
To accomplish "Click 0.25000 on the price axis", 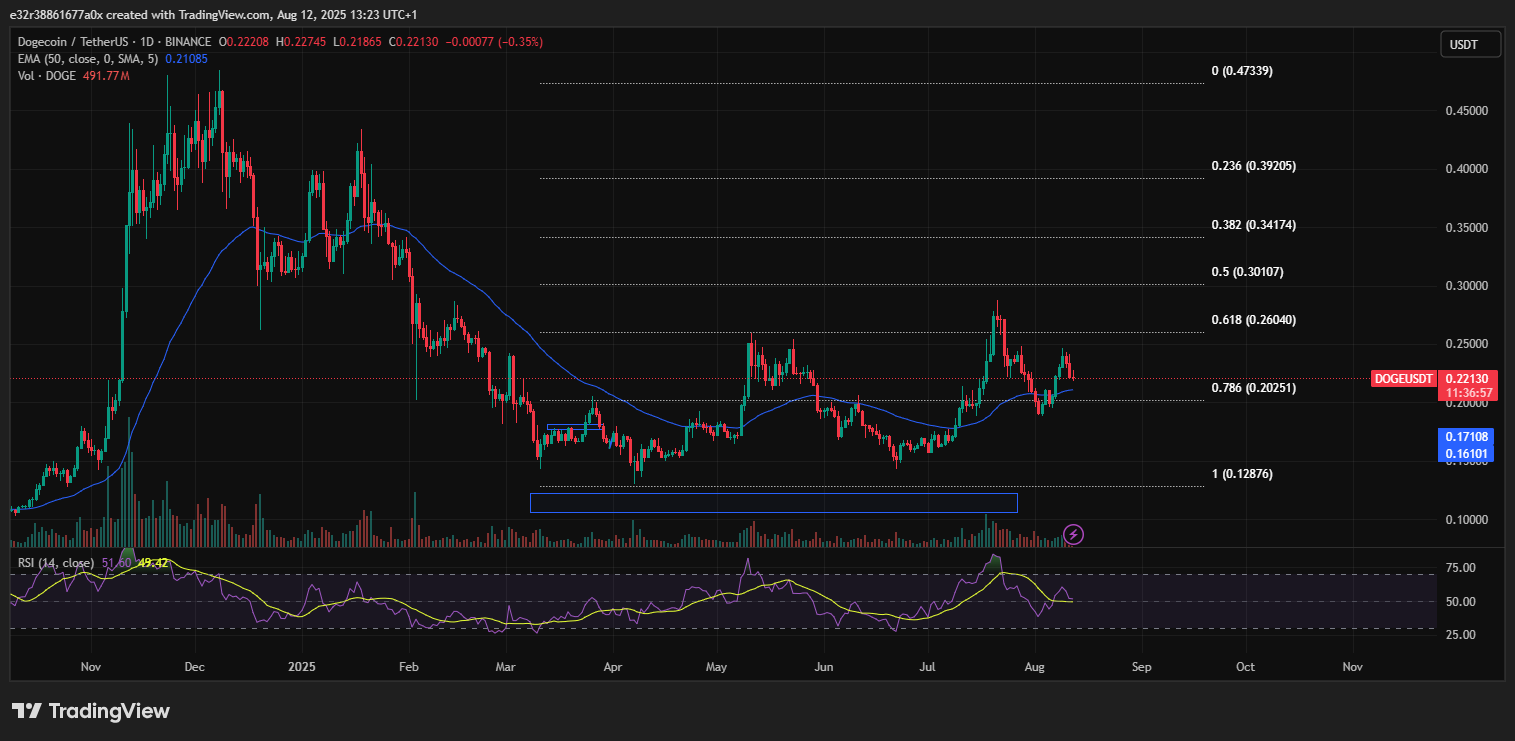I will pos(1468,344).
